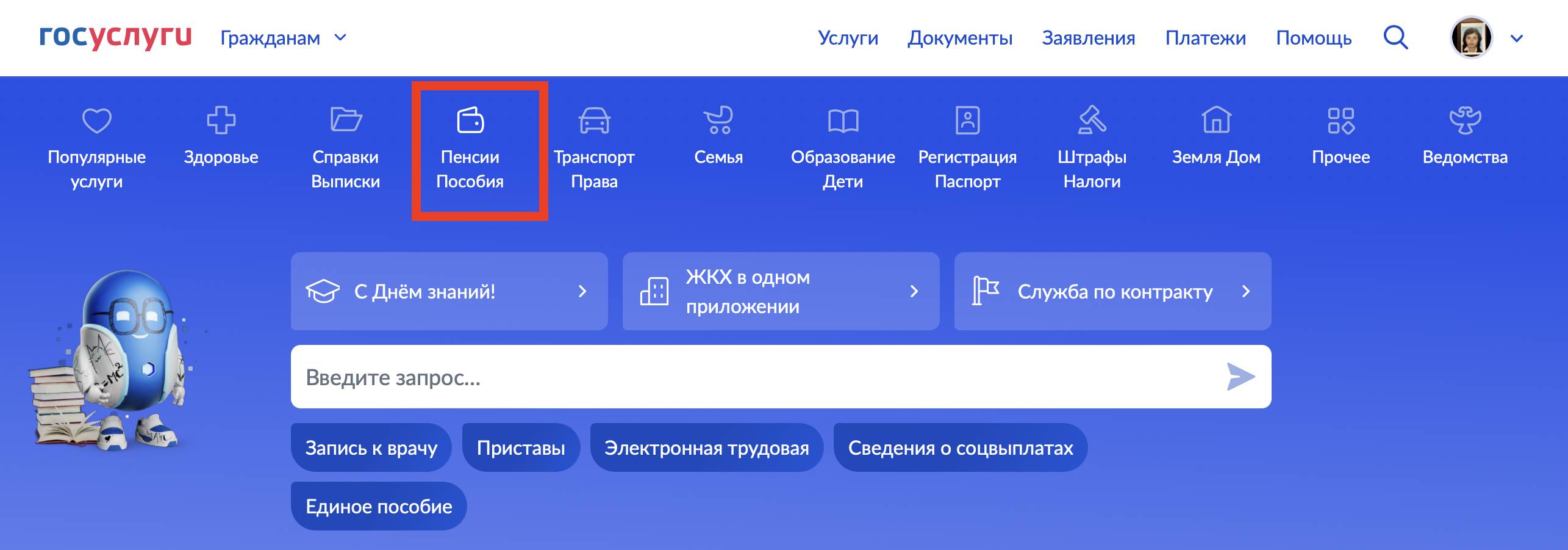Click the graduation cap icon
Viewport: 1568px width, 550px height.
(x=323, y=291)
